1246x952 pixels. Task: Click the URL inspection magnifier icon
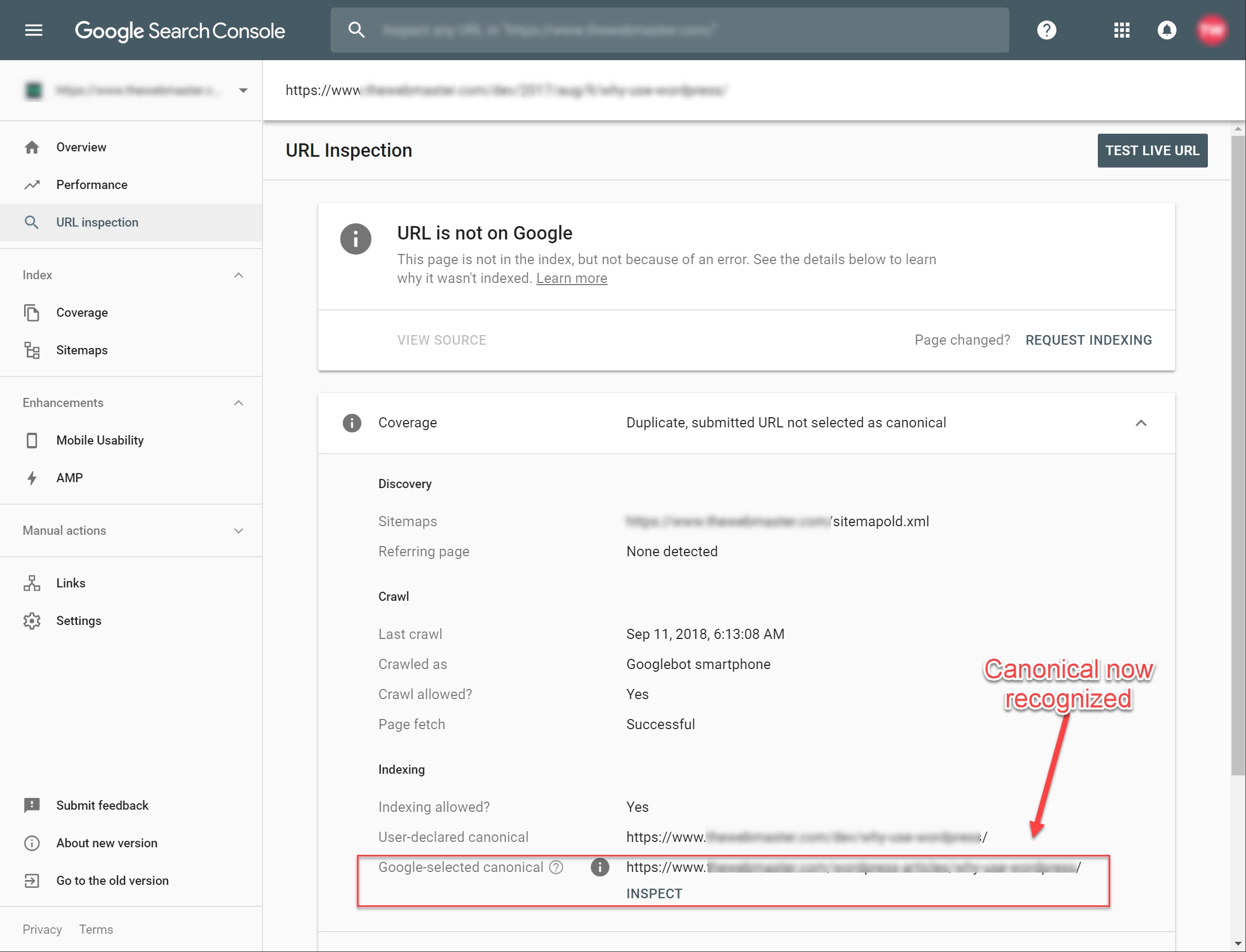[x=32, y=222]
